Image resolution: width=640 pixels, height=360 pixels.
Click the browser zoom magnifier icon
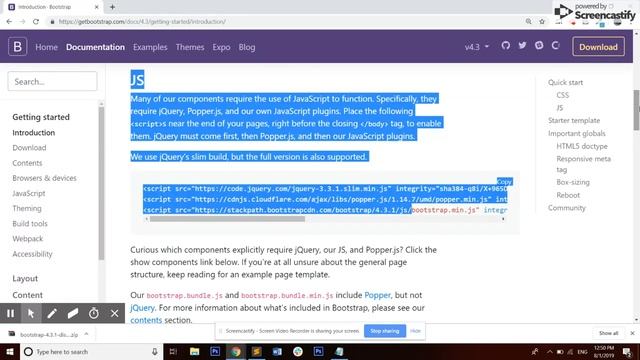529,22
